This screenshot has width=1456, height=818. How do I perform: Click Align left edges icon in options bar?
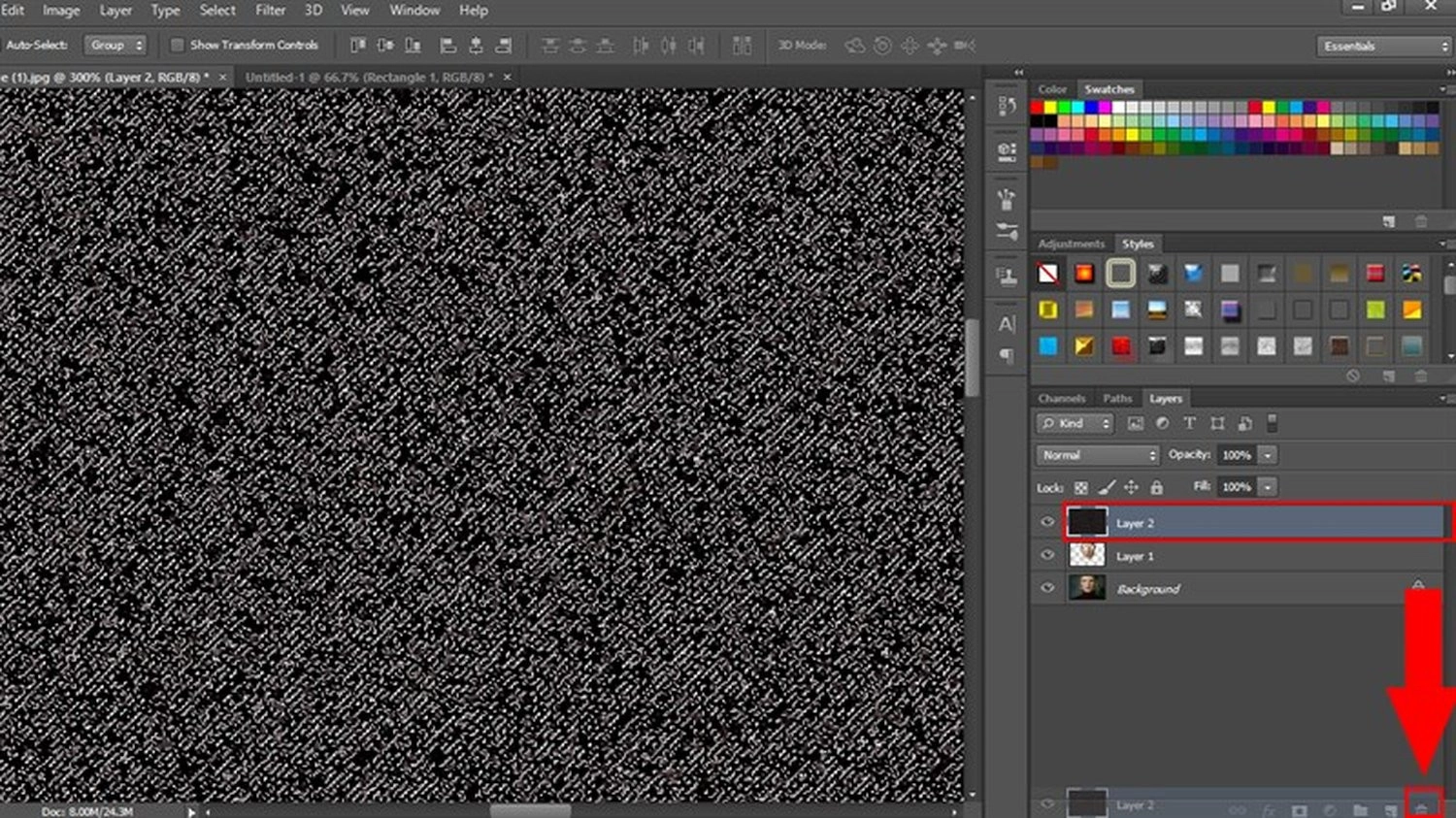tap(447, 45)
